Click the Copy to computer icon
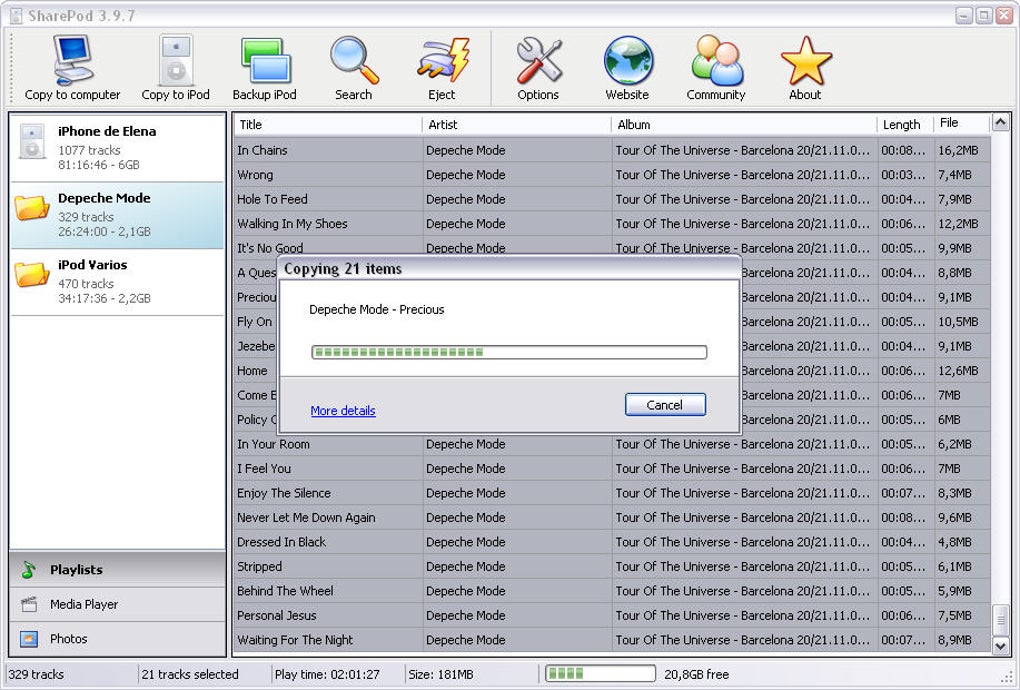This screenshot has width=1020, height=690. point(72,68)
